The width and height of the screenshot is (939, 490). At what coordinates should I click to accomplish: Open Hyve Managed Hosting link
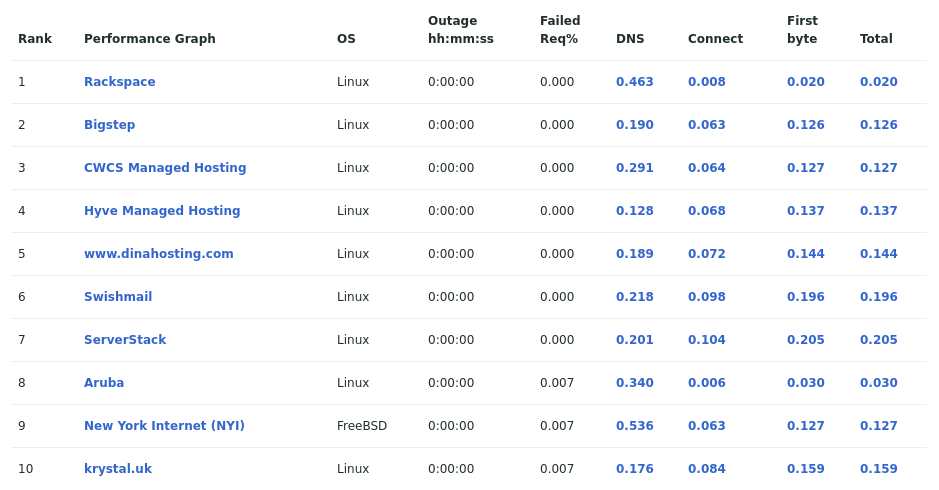162,211
